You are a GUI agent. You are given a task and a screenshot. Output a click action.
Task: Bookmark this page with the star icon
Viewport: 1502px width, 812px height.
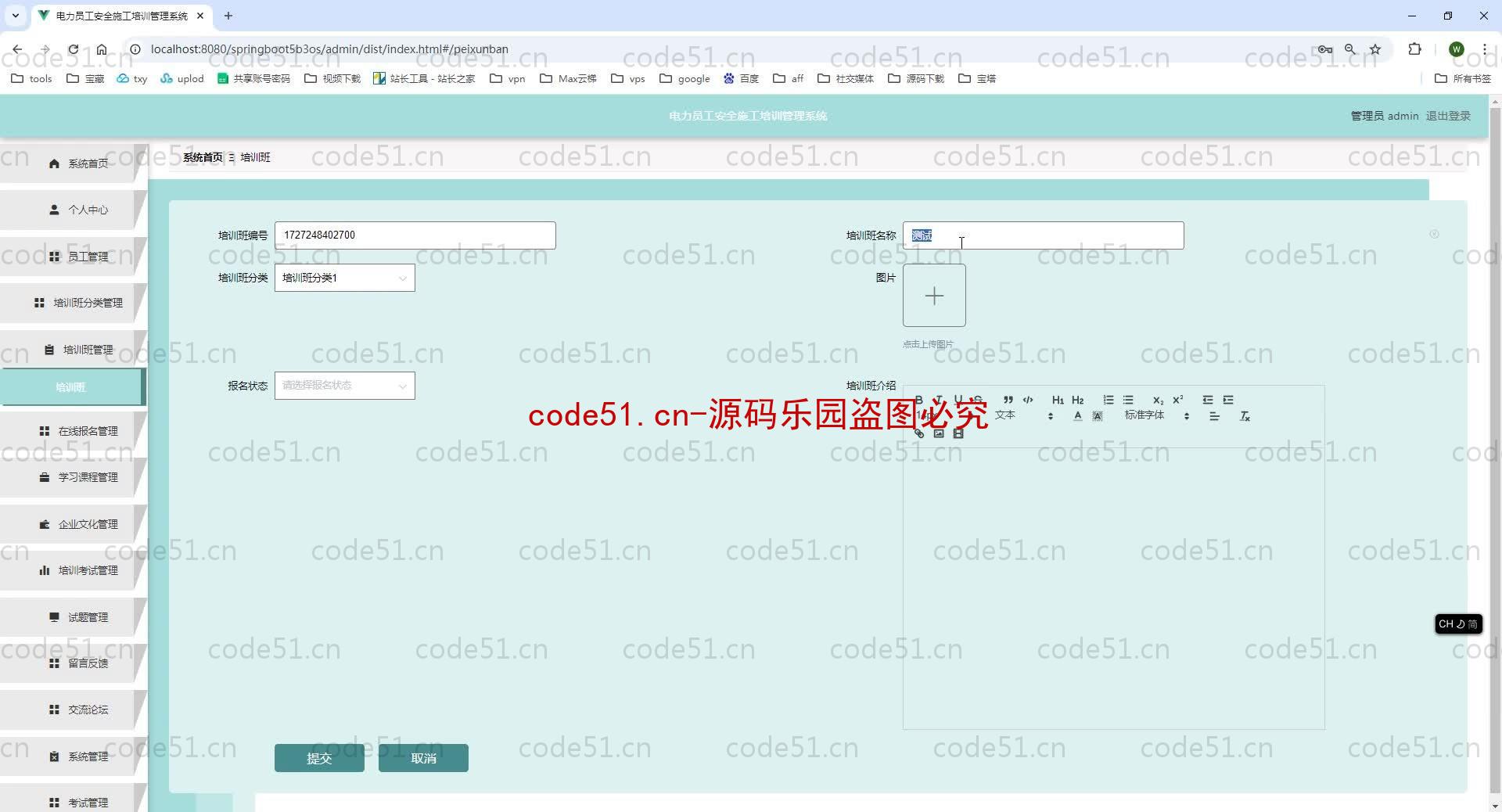(x=1375, y=49)
